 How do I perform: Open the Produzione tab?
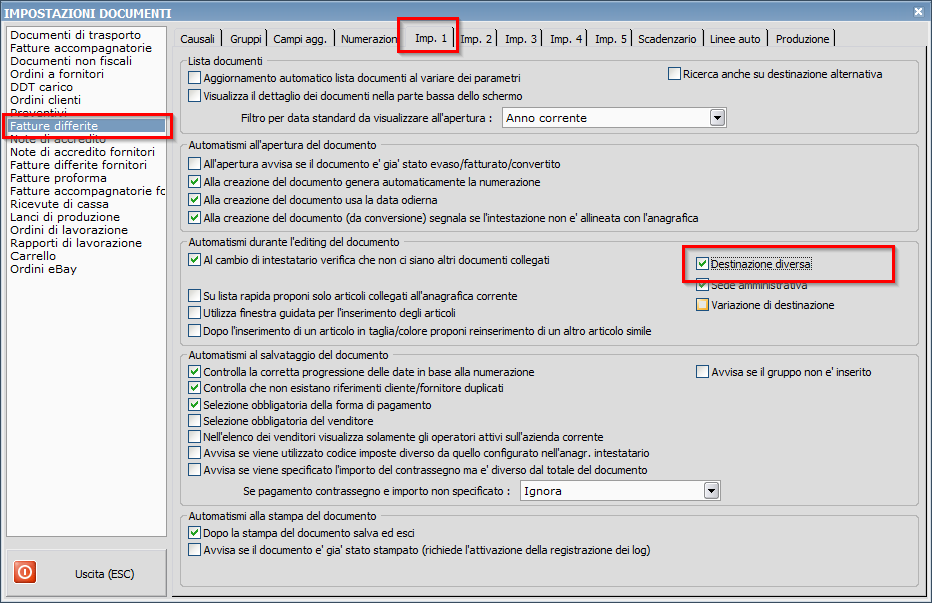802,39
